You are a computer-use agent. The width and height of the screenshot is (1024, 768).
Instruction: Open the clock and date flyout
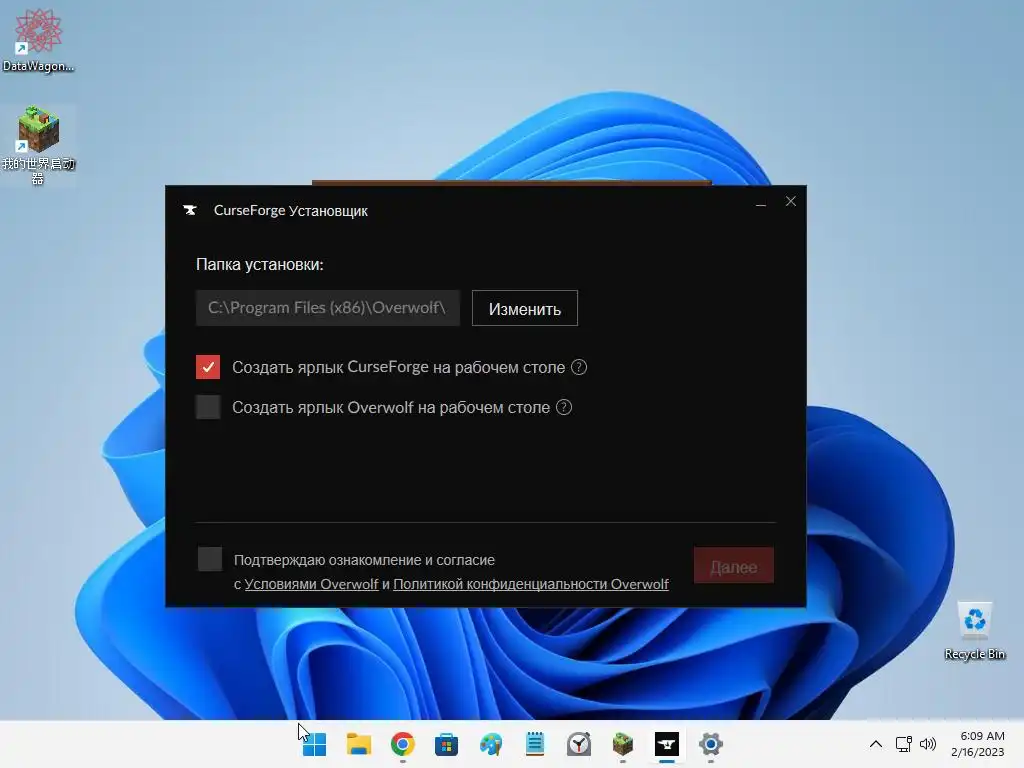[x=977, y=744]
